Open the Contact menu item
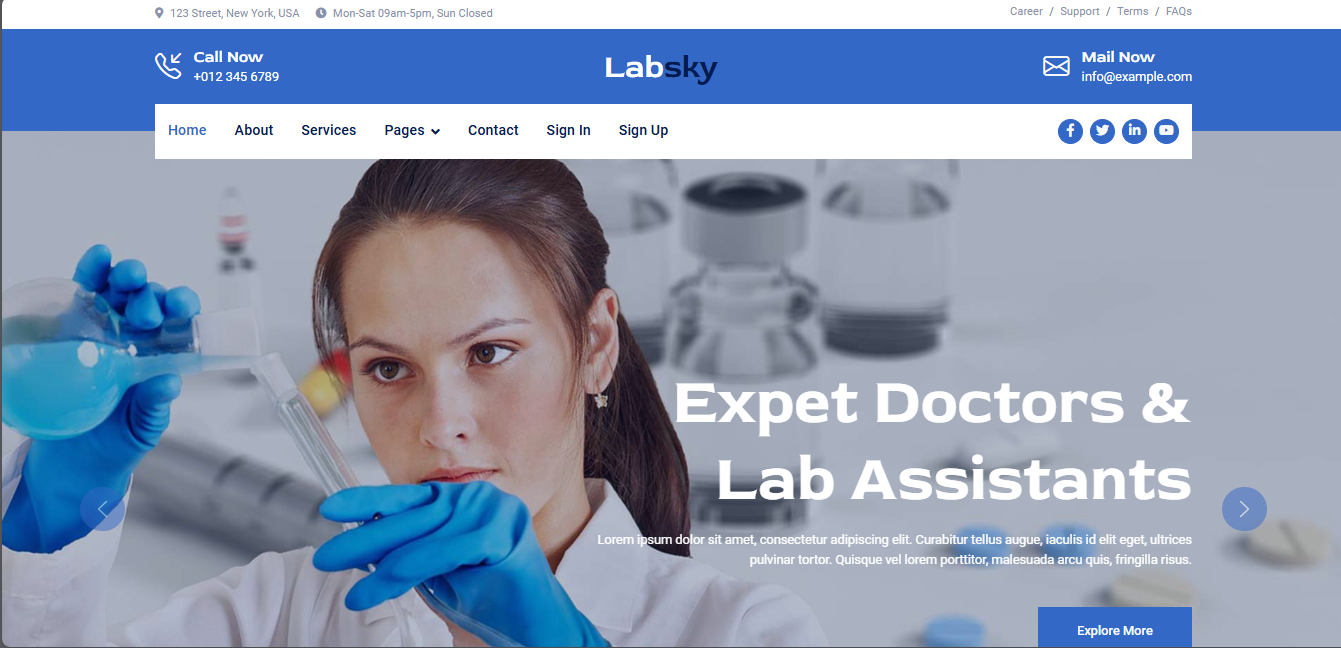The image size is (1341, 648). pos(493,130)
